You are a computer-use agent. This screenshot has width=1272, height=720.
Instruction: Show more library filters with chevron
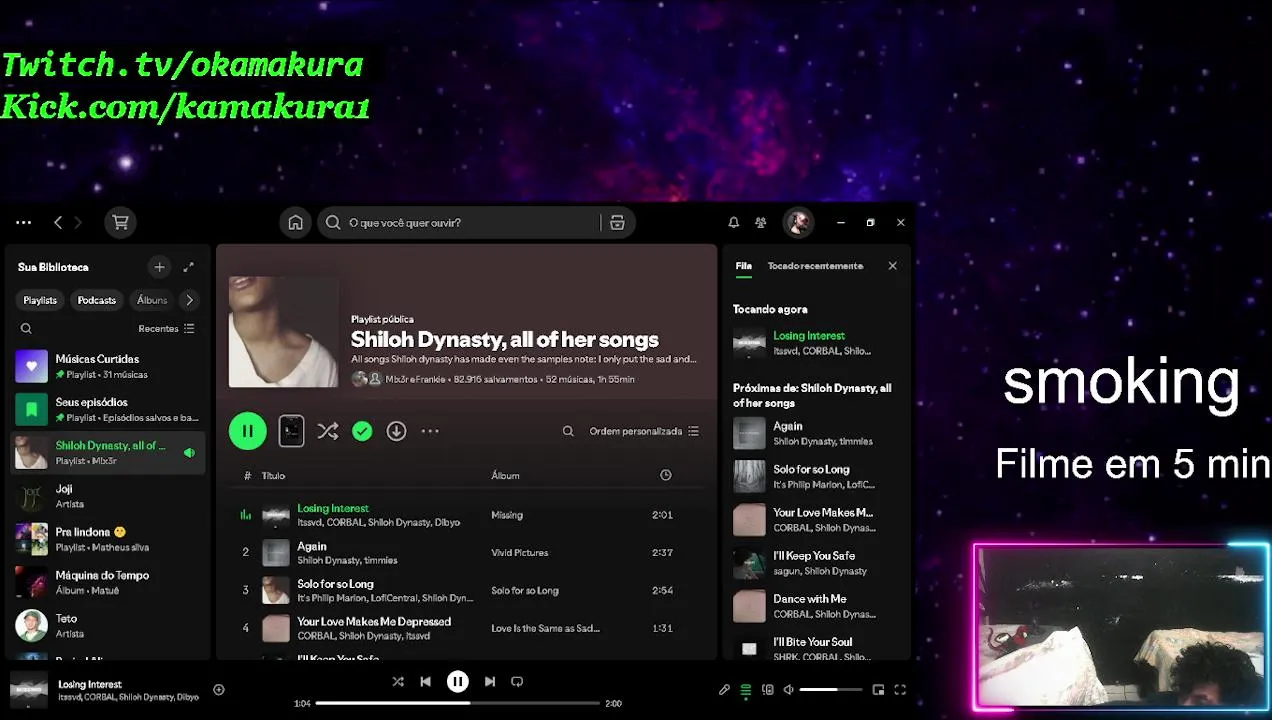189,300
